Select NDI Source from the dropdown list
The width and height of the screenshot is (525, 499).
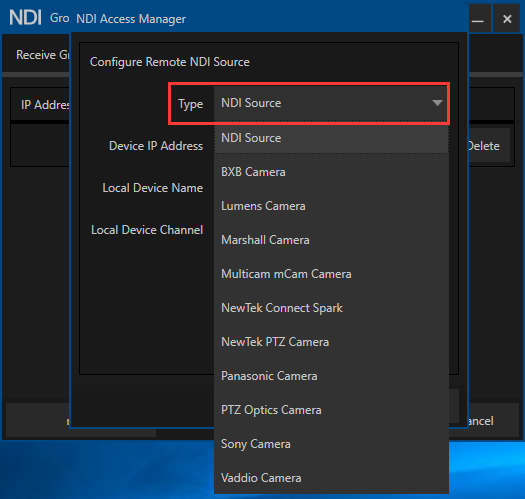tap(331, 138)
